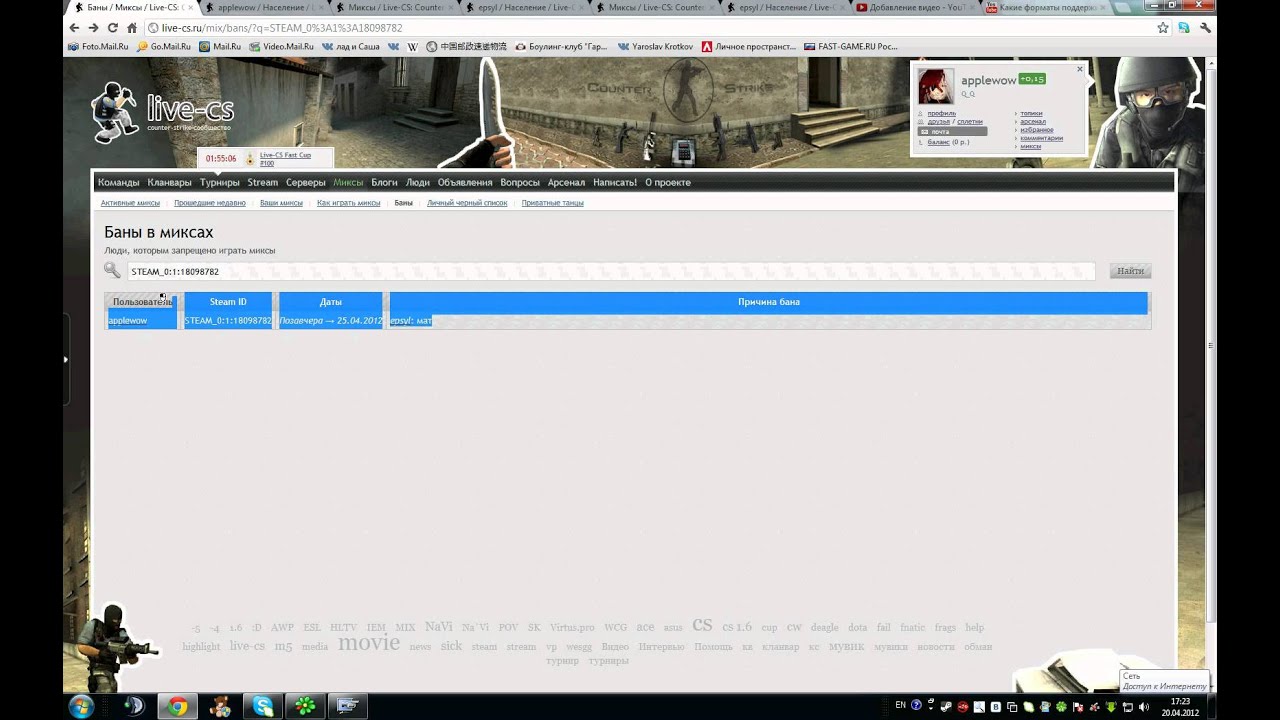Open the топики link in user panel
This screenshot has width=1280, height=720.
coord(1031,113)
